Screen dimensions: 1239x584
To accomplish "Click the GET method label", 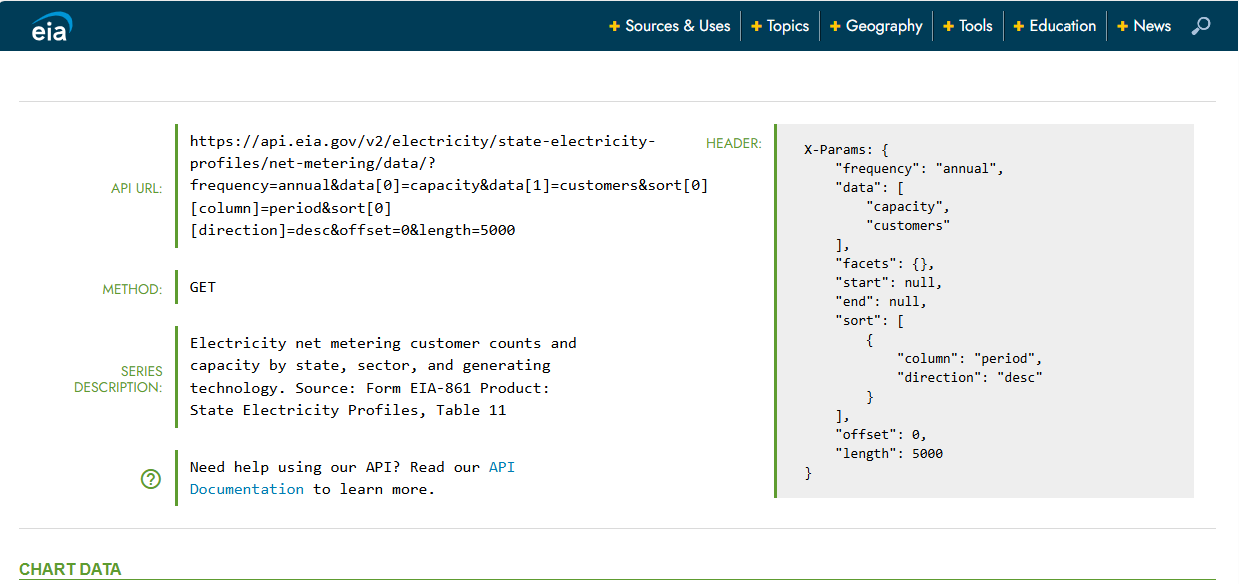I will pos(201,286).
